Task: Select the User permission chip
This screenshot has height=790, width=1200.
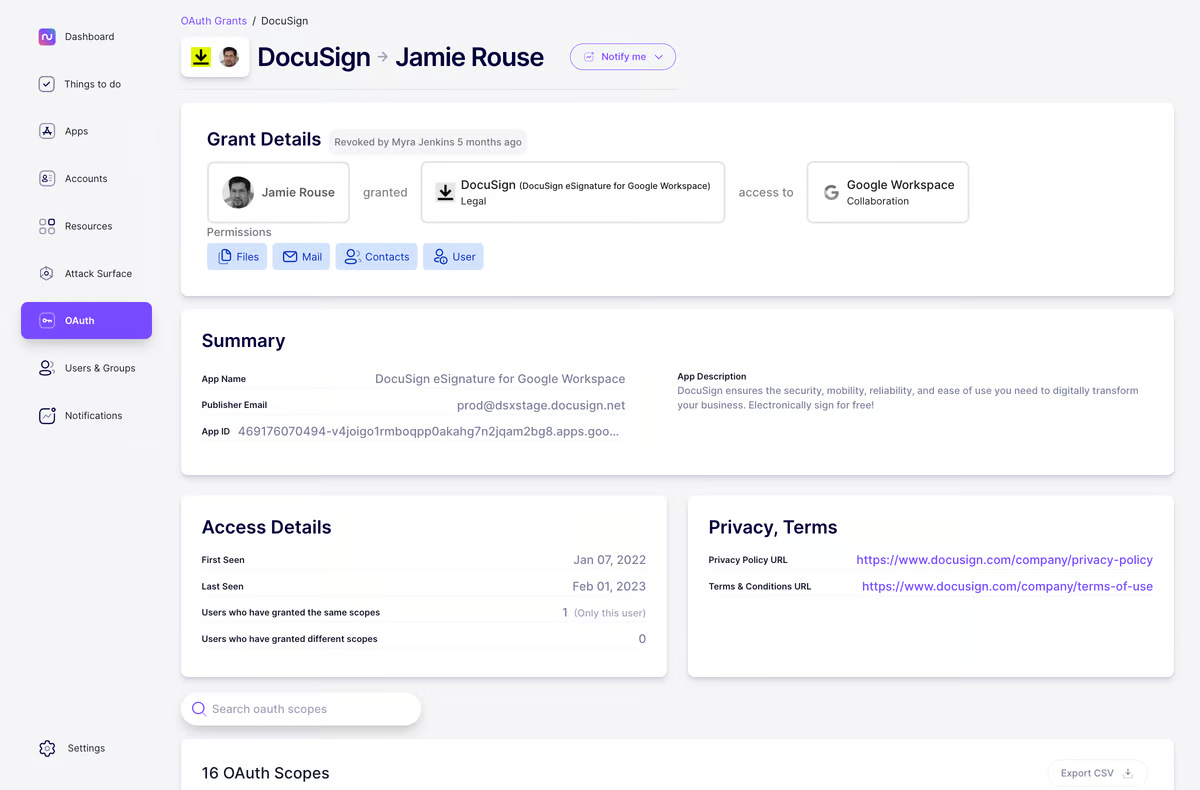Action: (x=453, y=256)
